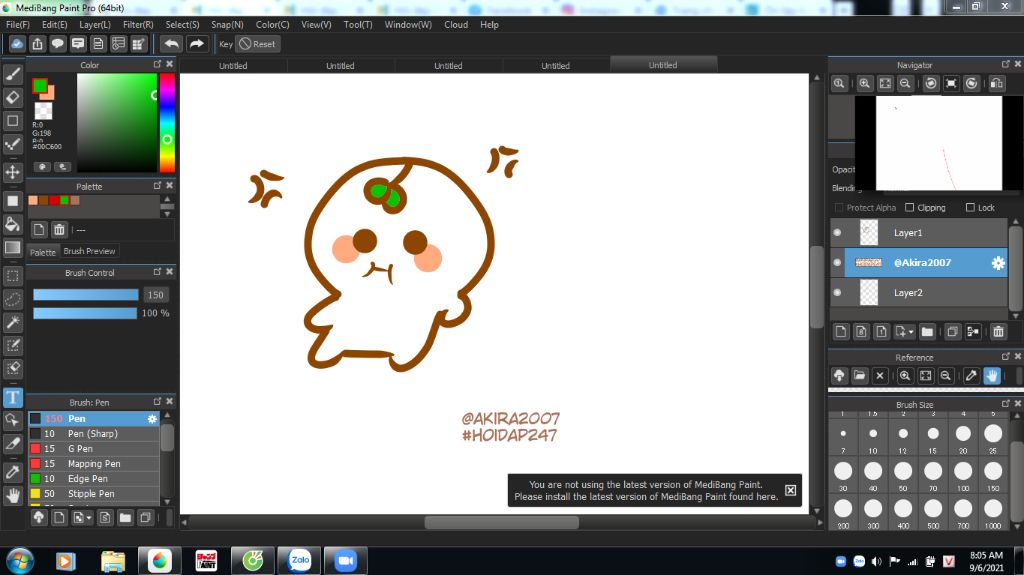Clear the reference image with X icon

point(880,376)
